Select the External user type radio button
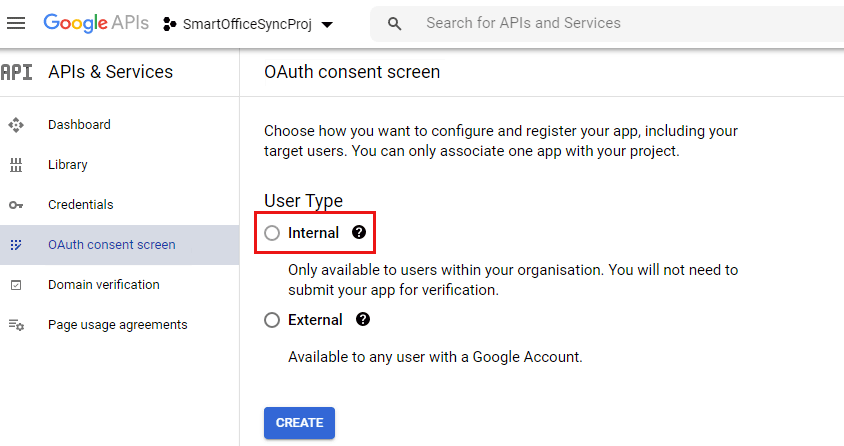This screenshot has height=446, width=844. coord(272,320)
